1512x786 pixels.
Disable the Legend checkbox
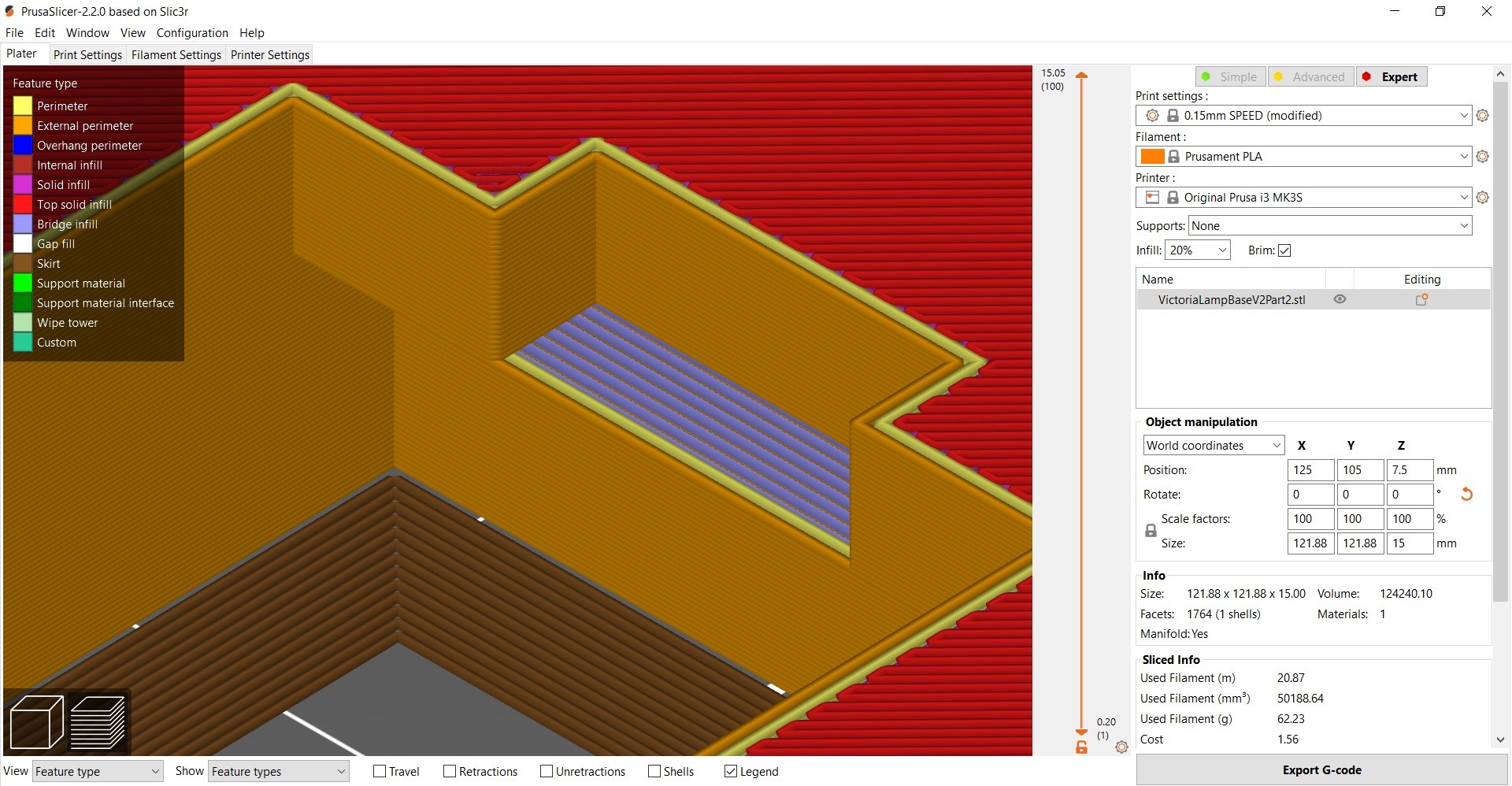(x=731, y=771)
